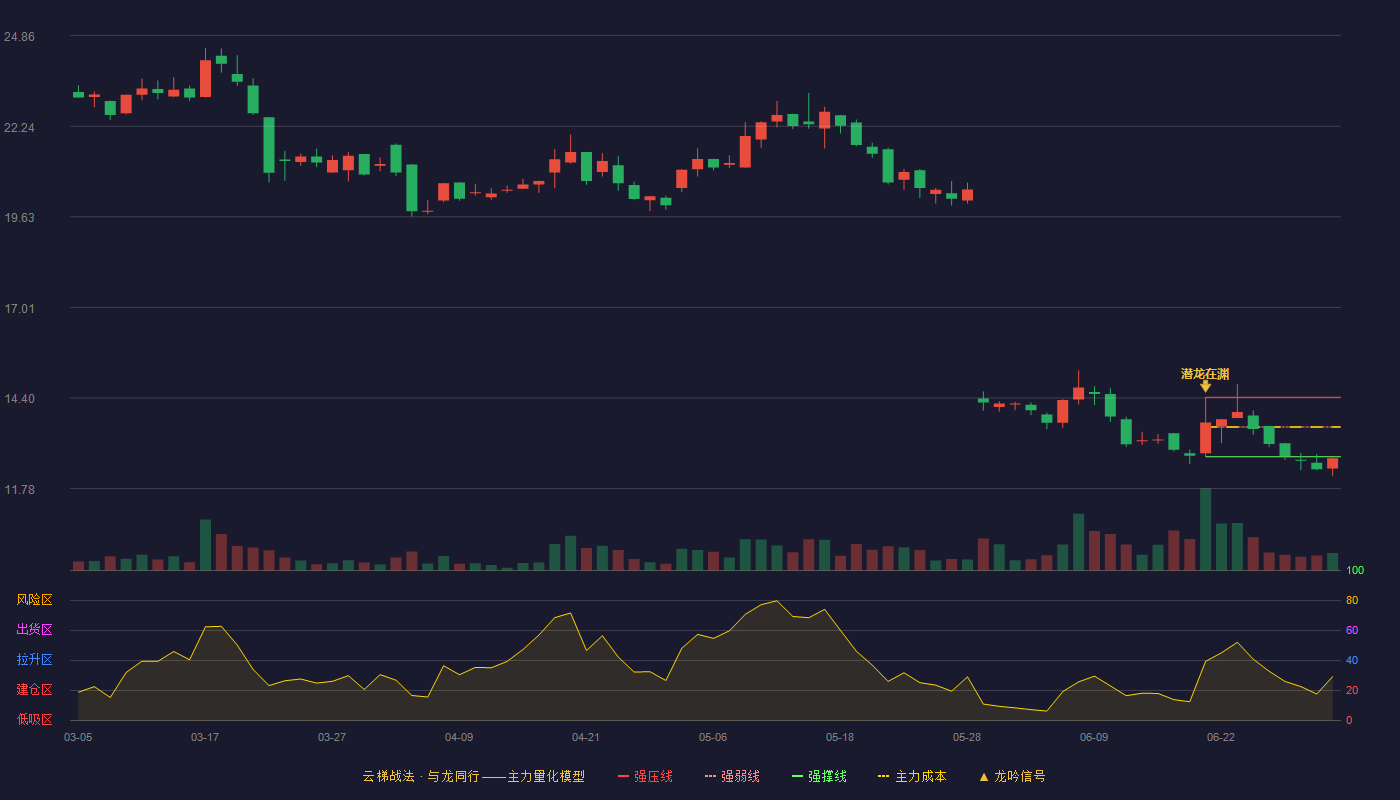Click the 19.63 price axis label

click(x=19, y=218)
